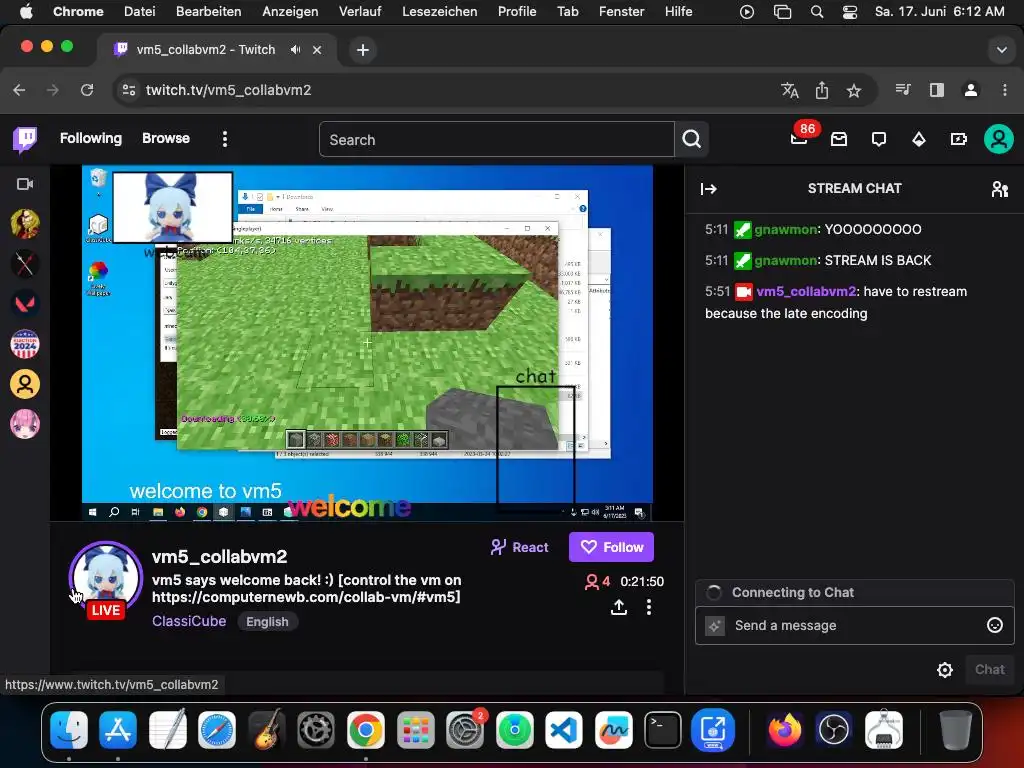Open the Lesezeichen menu
This screenshot has height=768, width=1024.
coord(440,12)
